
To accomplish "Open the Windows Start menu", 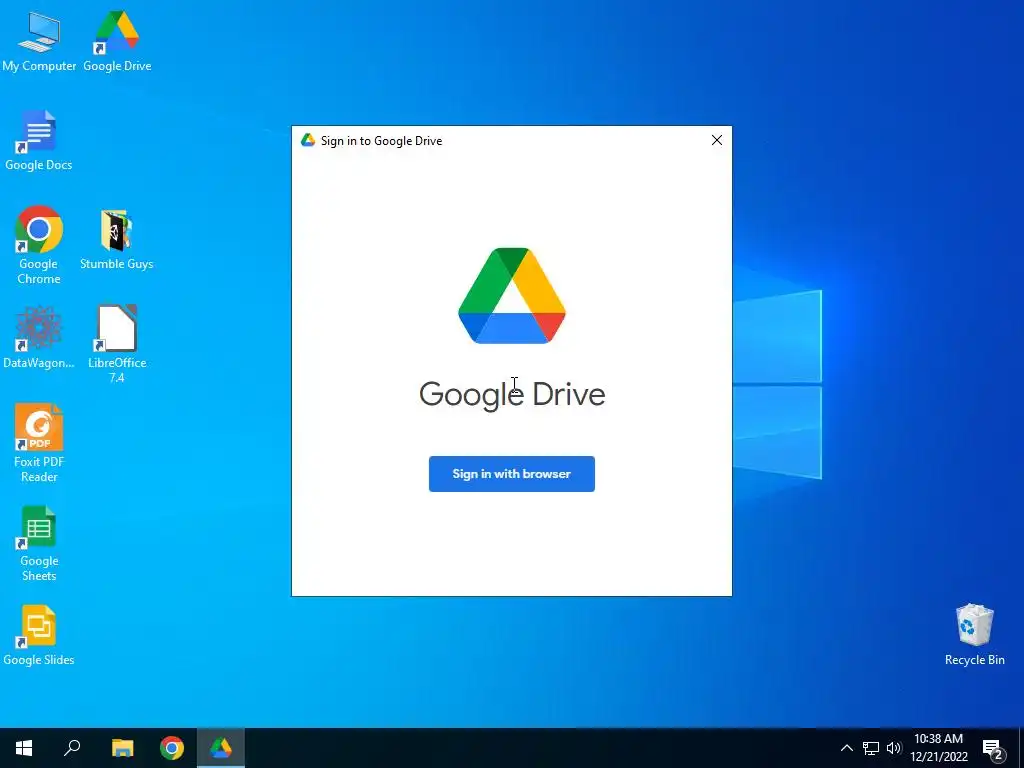I will 24,748.
